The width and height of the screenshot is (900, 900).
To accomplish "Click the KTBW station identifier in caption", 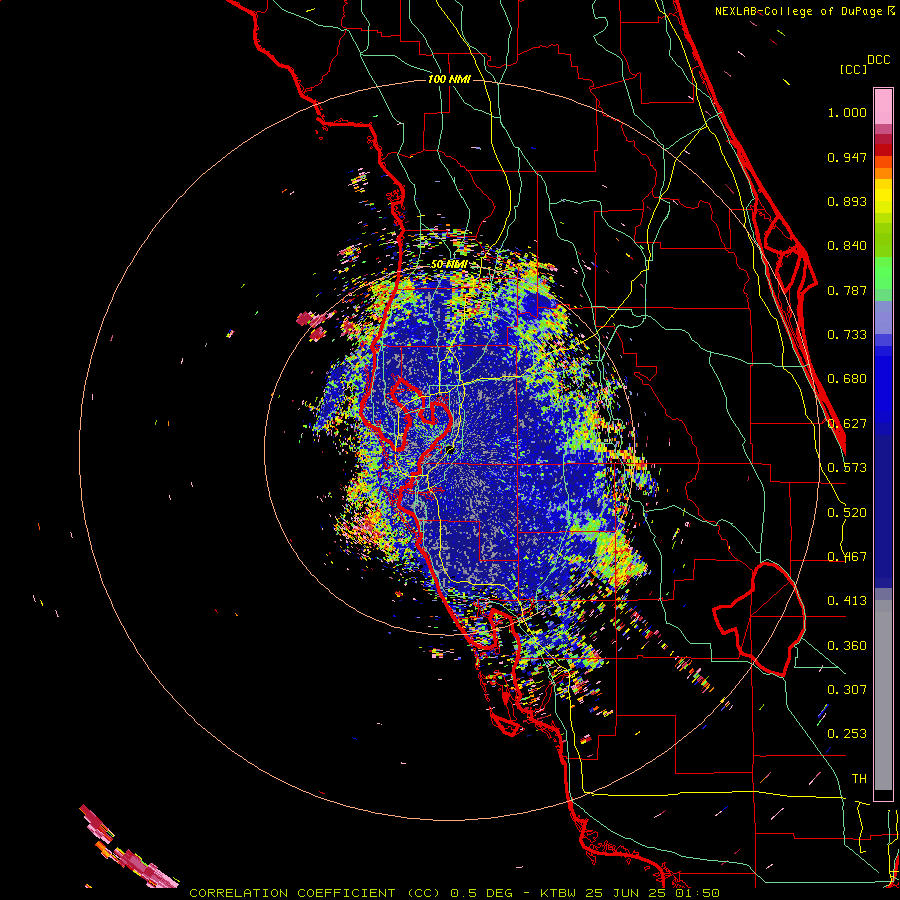I will tap(560, 893).
